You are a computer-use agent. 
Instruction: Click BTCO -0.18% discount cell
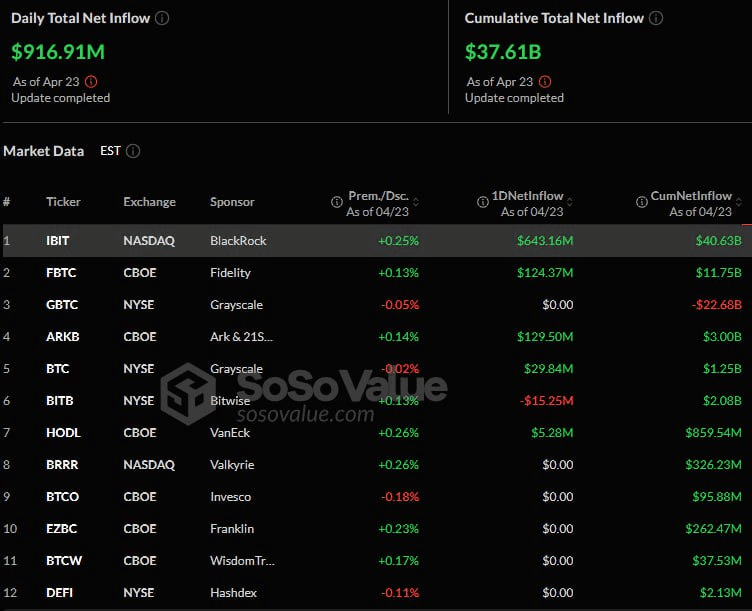tap(400, 497)
